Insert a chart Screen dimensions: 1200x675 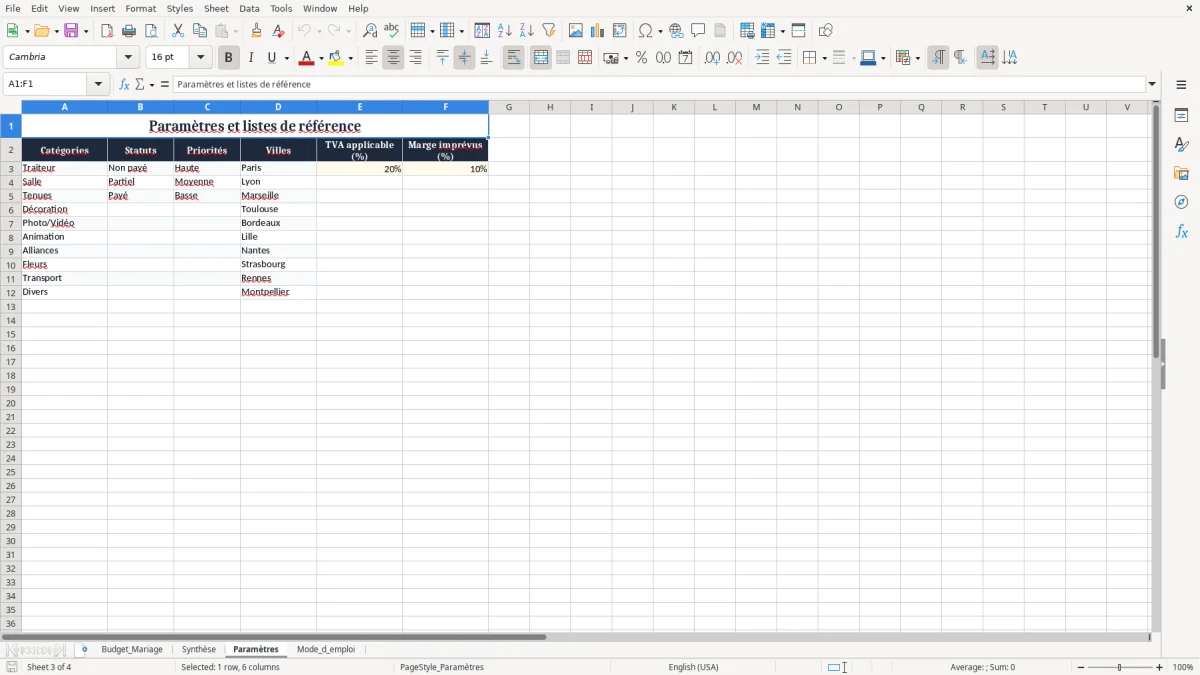tap(598, 31)
